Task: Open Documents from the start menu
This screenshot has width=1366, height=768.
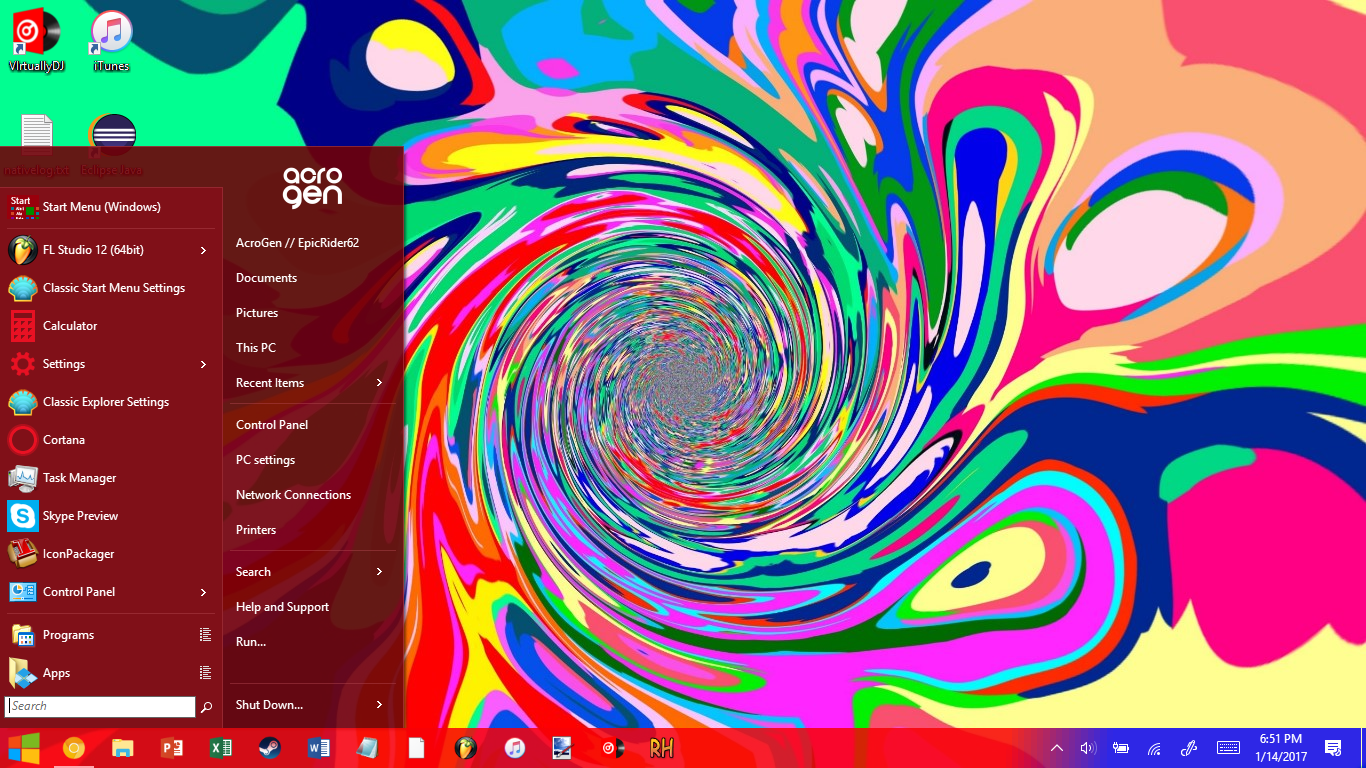Action: pyautogui.click(x=310, y=278)
